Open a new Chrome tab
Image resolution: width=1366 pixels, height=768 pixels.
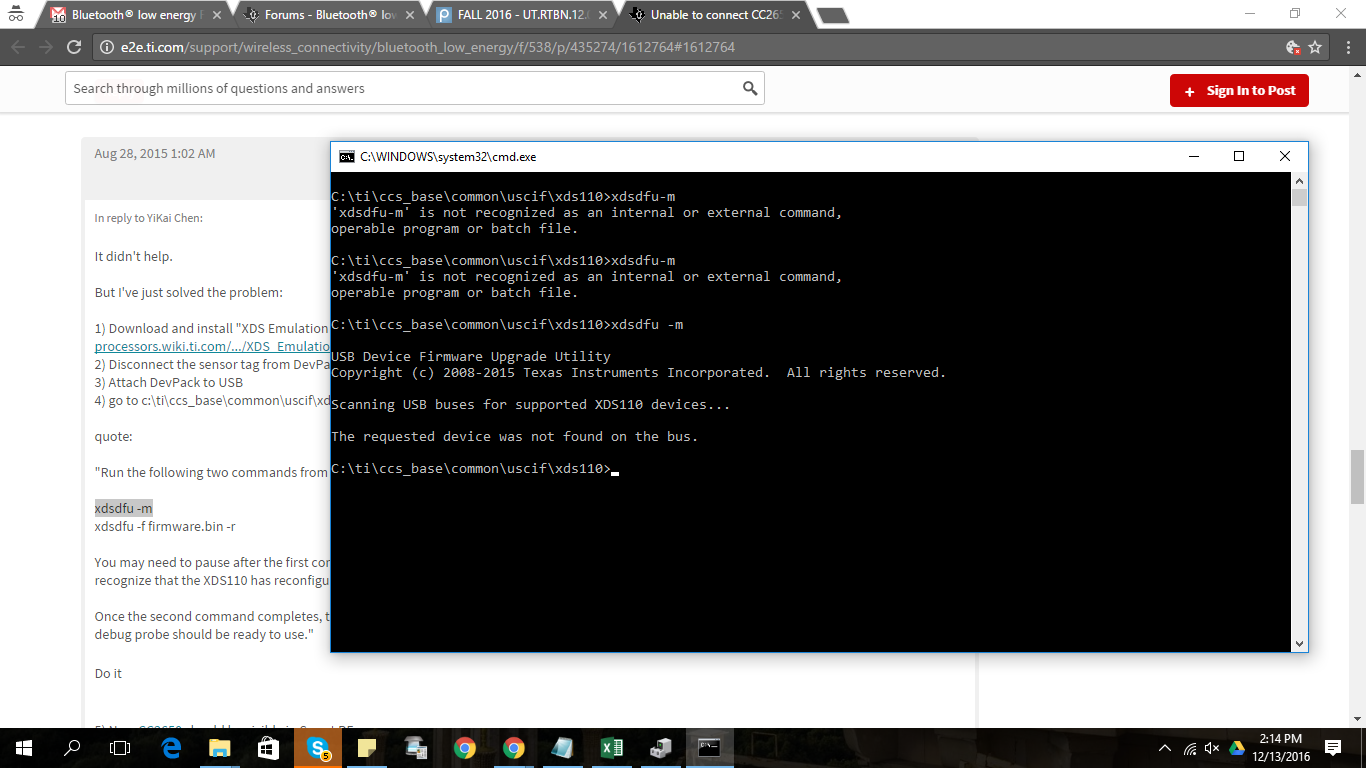832,15
